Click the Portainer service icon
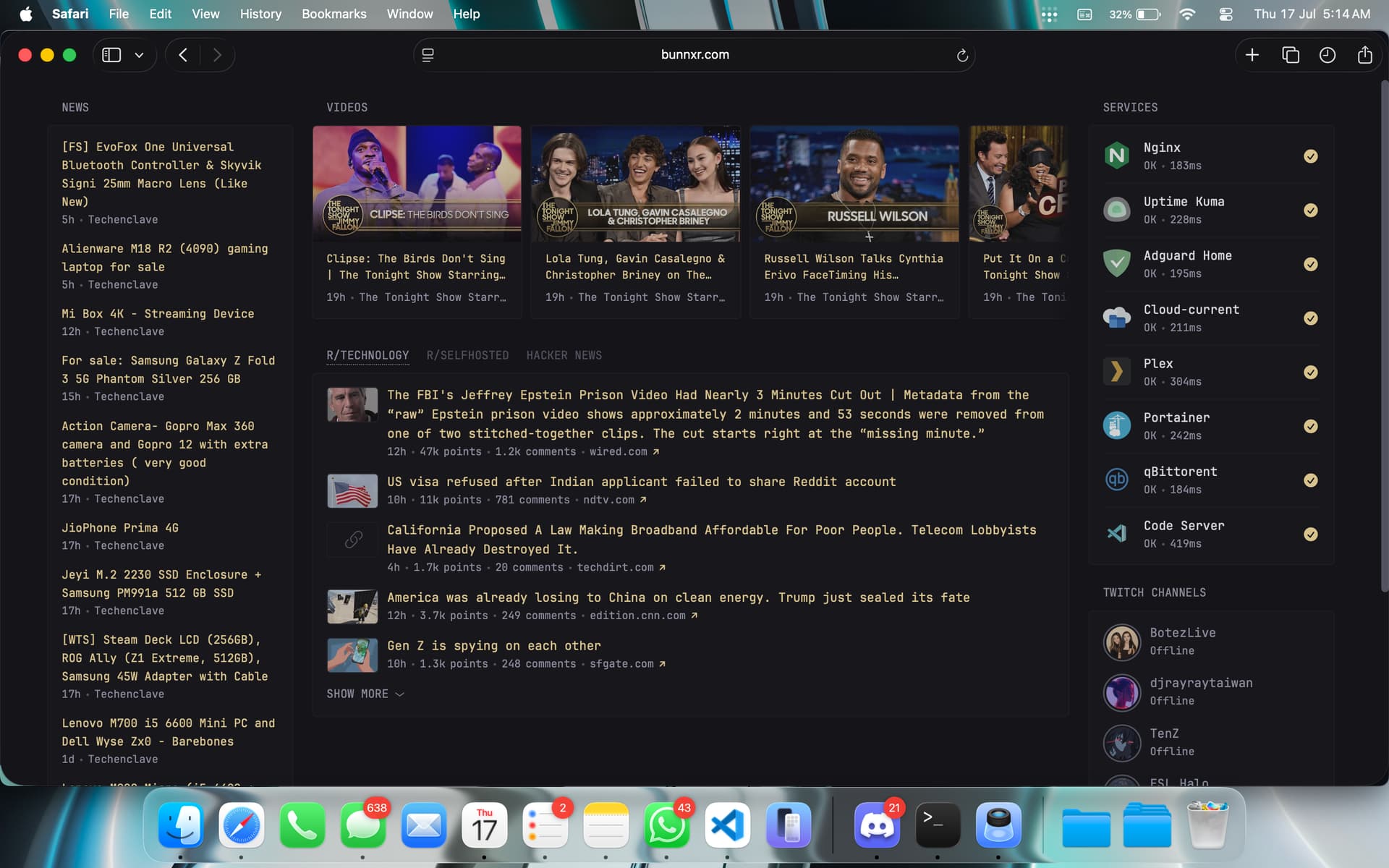Image resolution: width=1389 pixels, height=868 pixels. click(1116, 426)
